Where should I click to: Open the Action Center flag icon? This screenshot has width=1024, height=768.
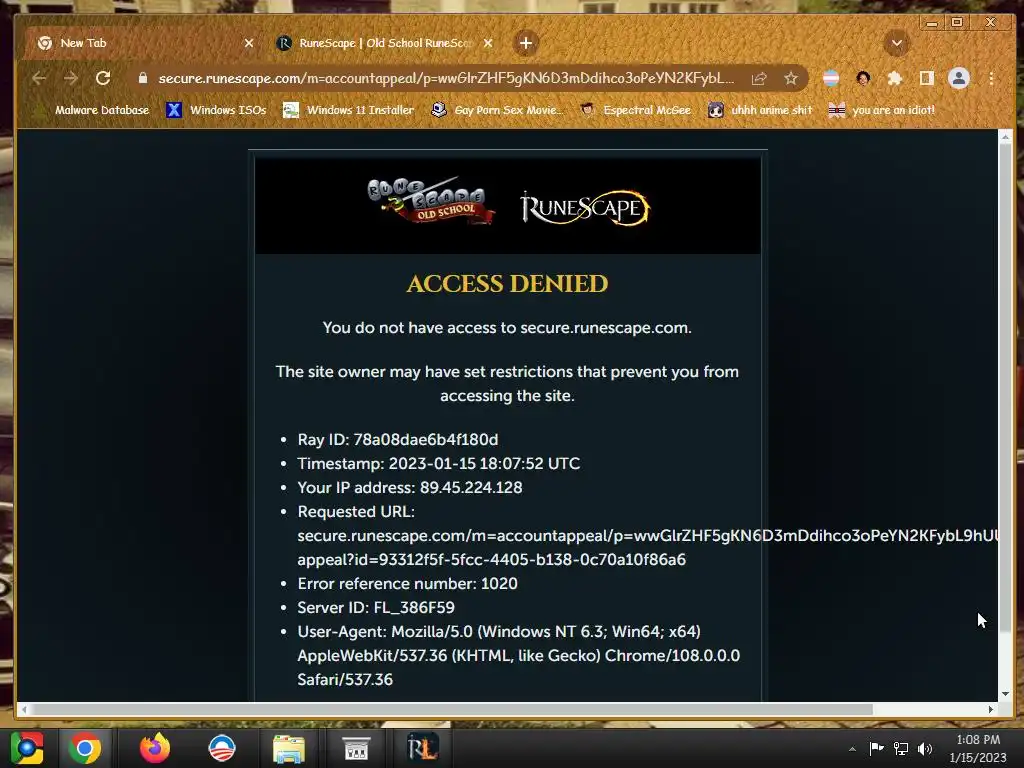(876, 748)
